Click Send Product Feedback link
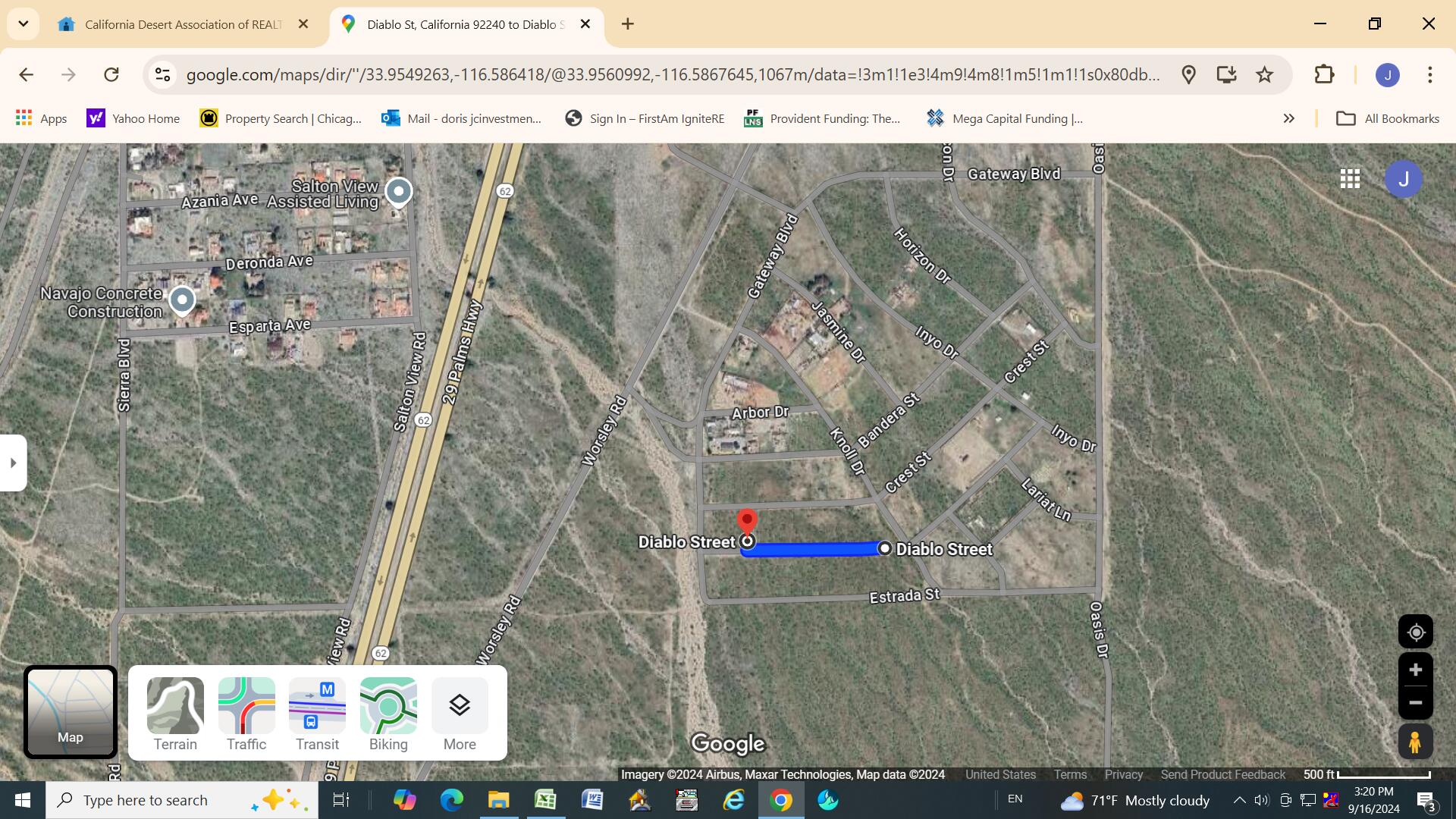The image size is (1456, 819). [x=1222, y=774]
